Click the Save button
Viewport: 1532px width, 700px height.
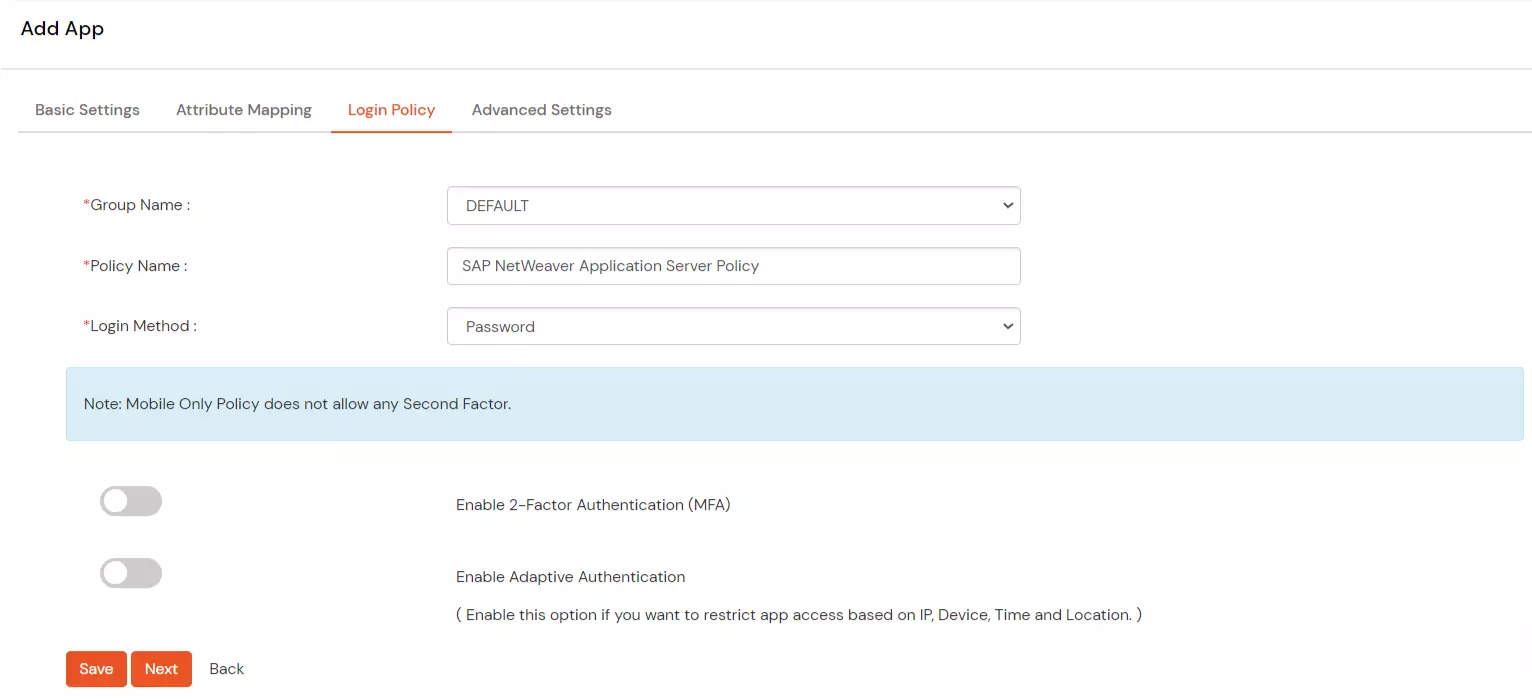(x=96, y=668)
